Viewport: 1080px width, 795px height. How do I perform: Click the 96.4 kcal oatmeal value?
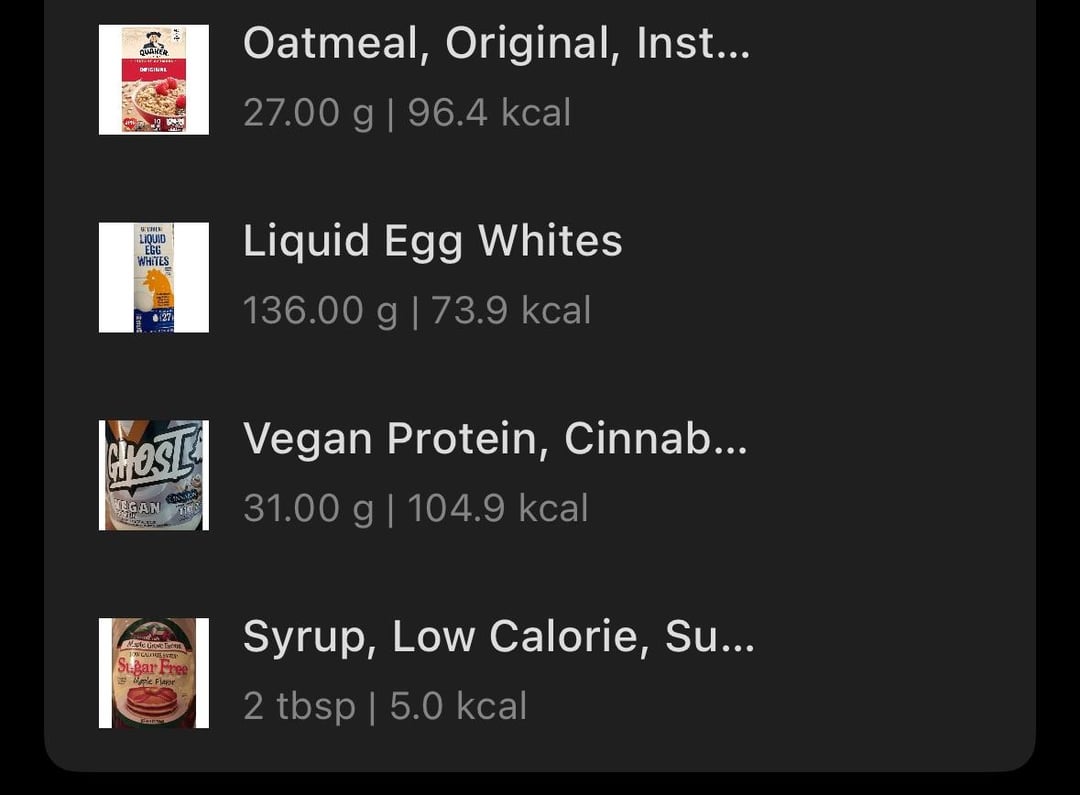point(489,113)
